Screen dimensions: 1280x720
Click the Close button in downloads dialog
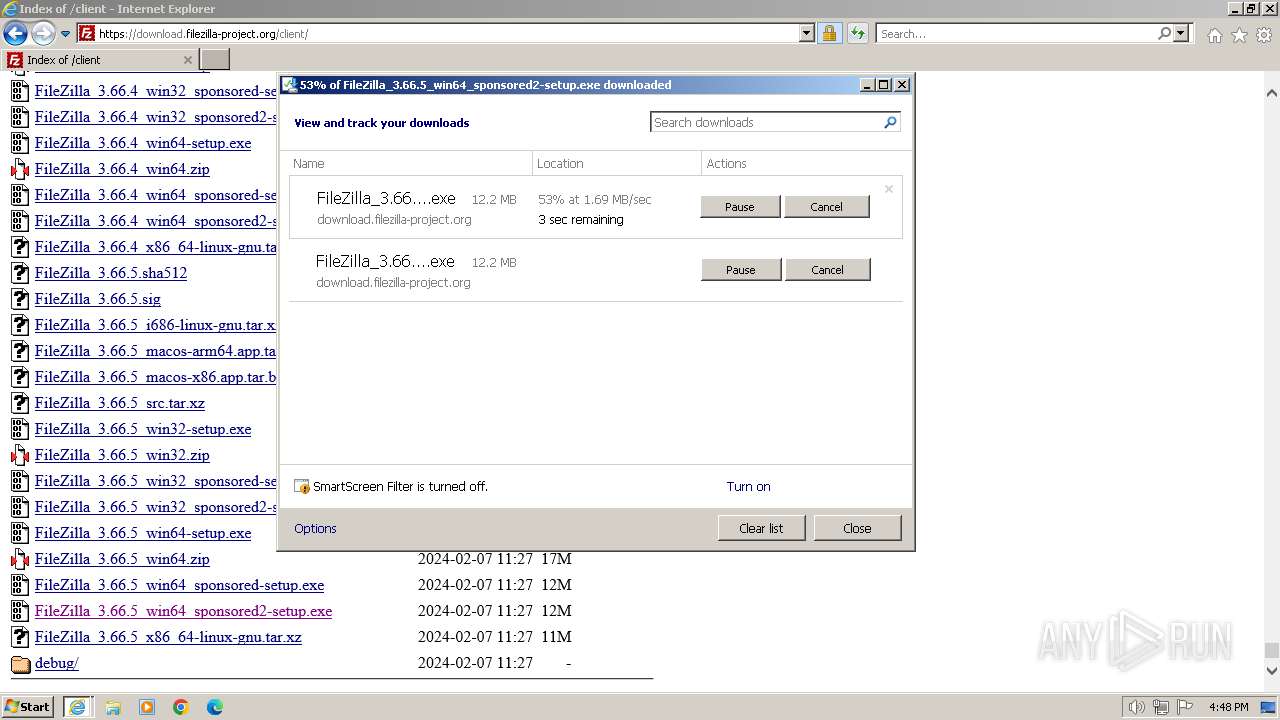coord(857,528)
